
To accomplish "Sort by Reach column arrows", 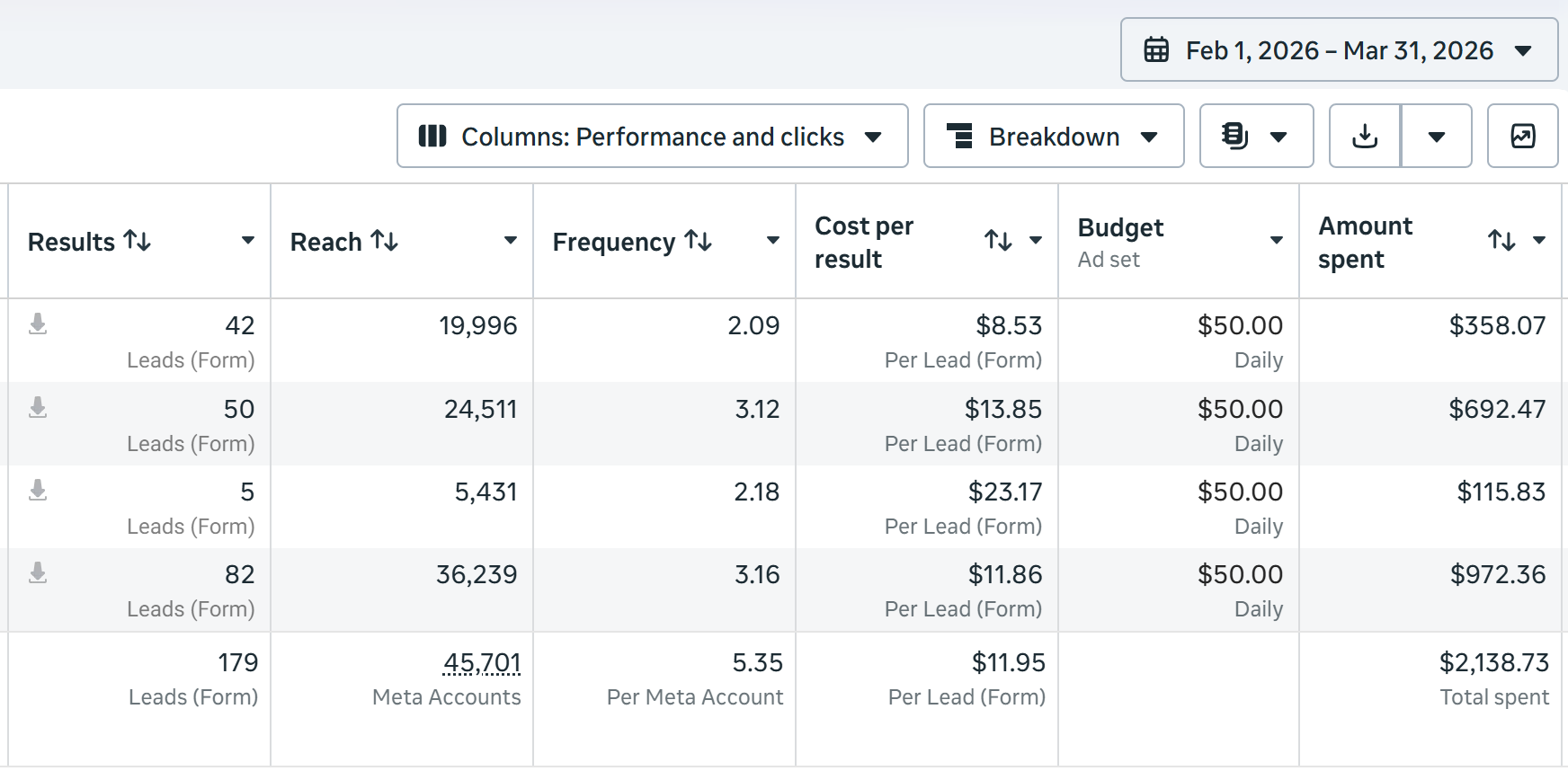I will (x=385, y=241).
